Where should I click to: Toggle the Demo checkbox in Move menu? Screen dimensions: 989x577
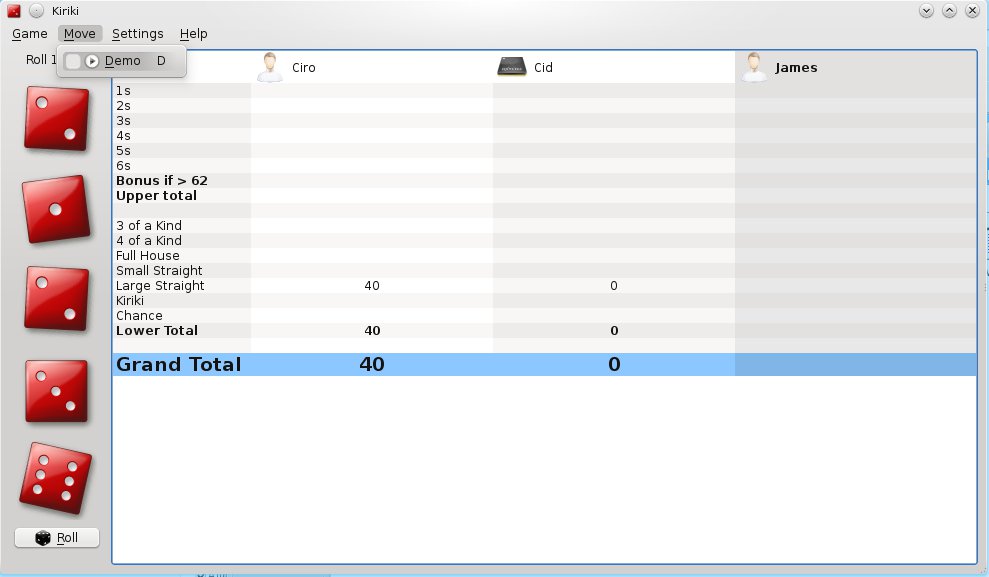coord(73,61)
